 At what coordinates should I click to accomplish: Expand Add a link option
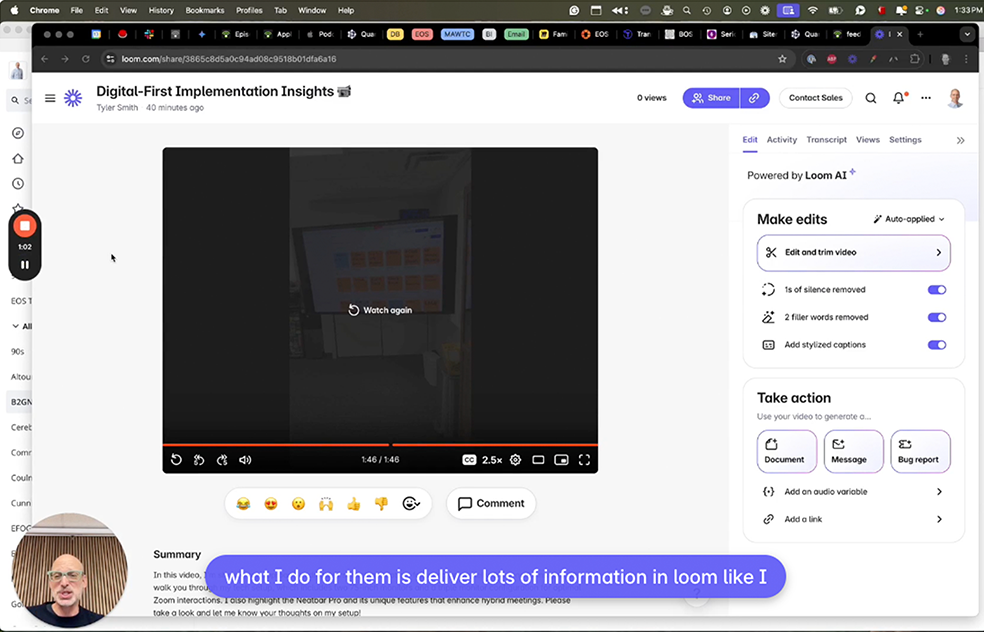[x=853, y=520]
